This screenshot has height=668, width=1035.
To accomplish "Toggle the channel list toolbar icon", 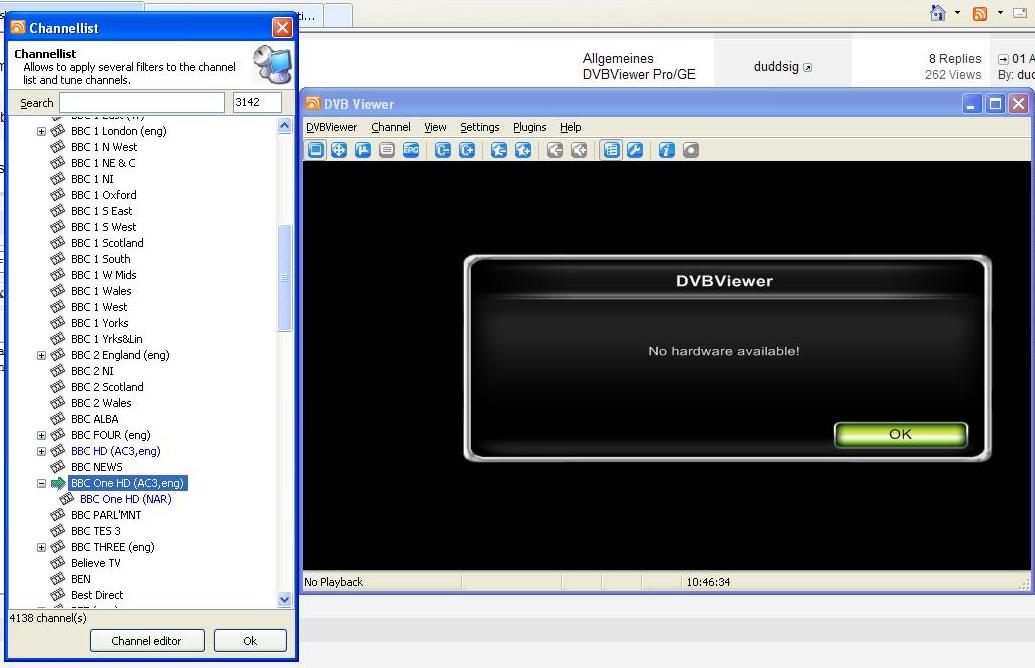I will click(x=611, y=150).
